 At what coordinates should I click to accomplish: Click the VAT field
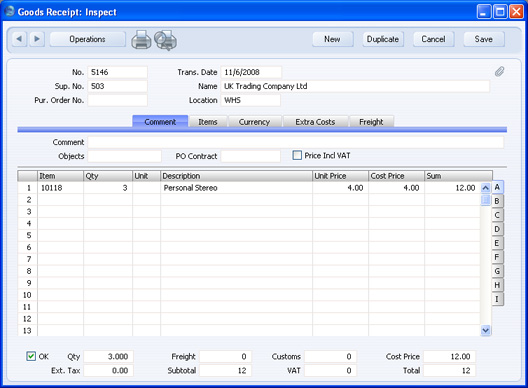coord(330,370)
